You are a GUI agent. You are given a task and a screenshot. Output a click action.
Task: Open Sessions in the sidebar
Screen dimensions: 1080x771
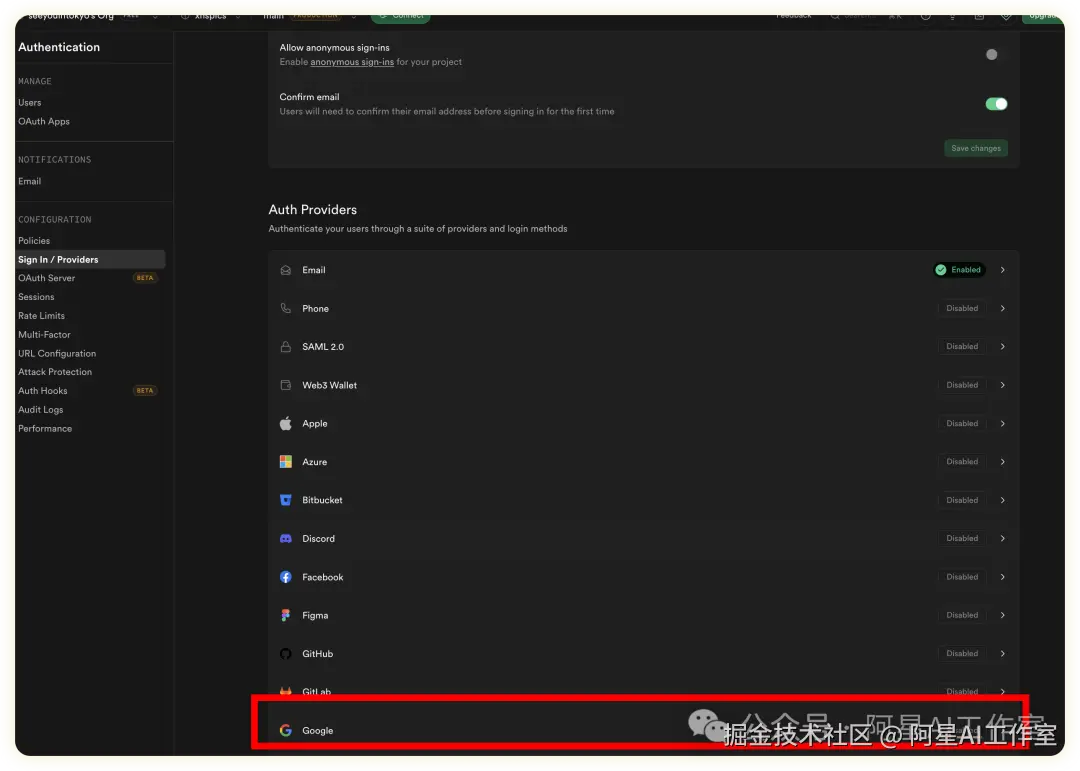point(36,297)
